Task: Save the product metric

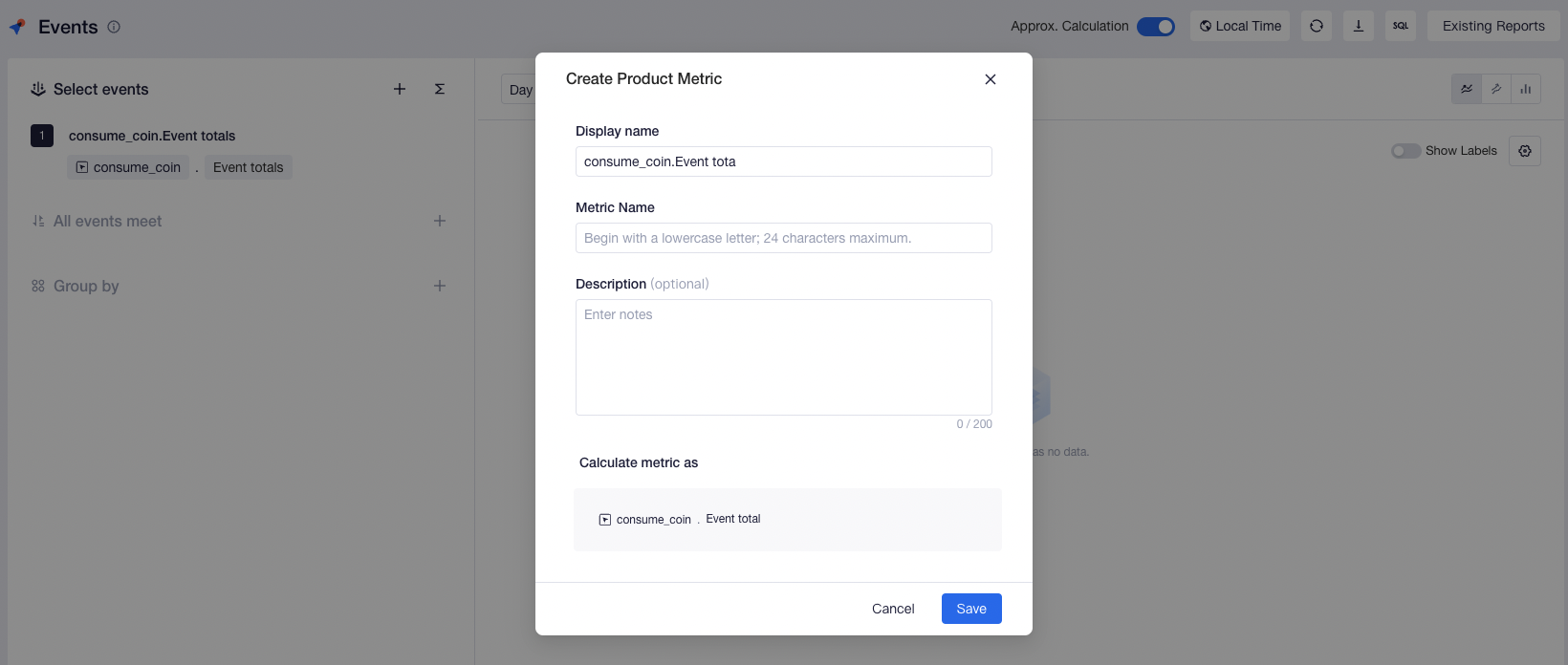Action: pyautogui.click(x=971, y=609)
